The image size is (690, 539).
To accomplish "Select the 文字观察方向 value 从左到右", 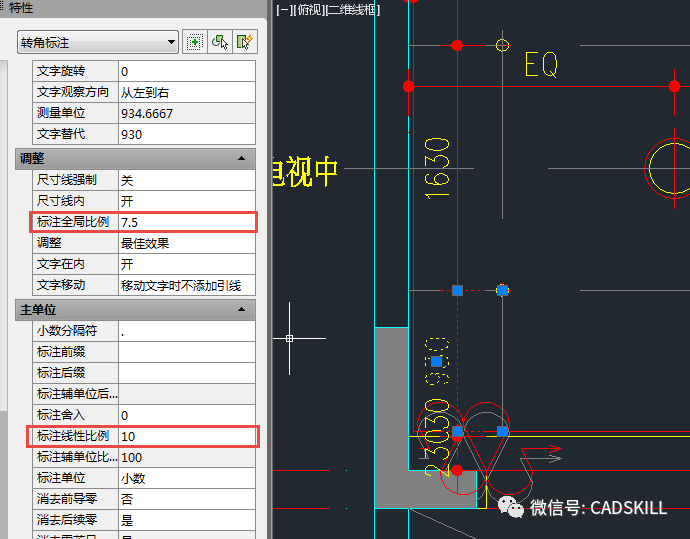I will 187,92.
